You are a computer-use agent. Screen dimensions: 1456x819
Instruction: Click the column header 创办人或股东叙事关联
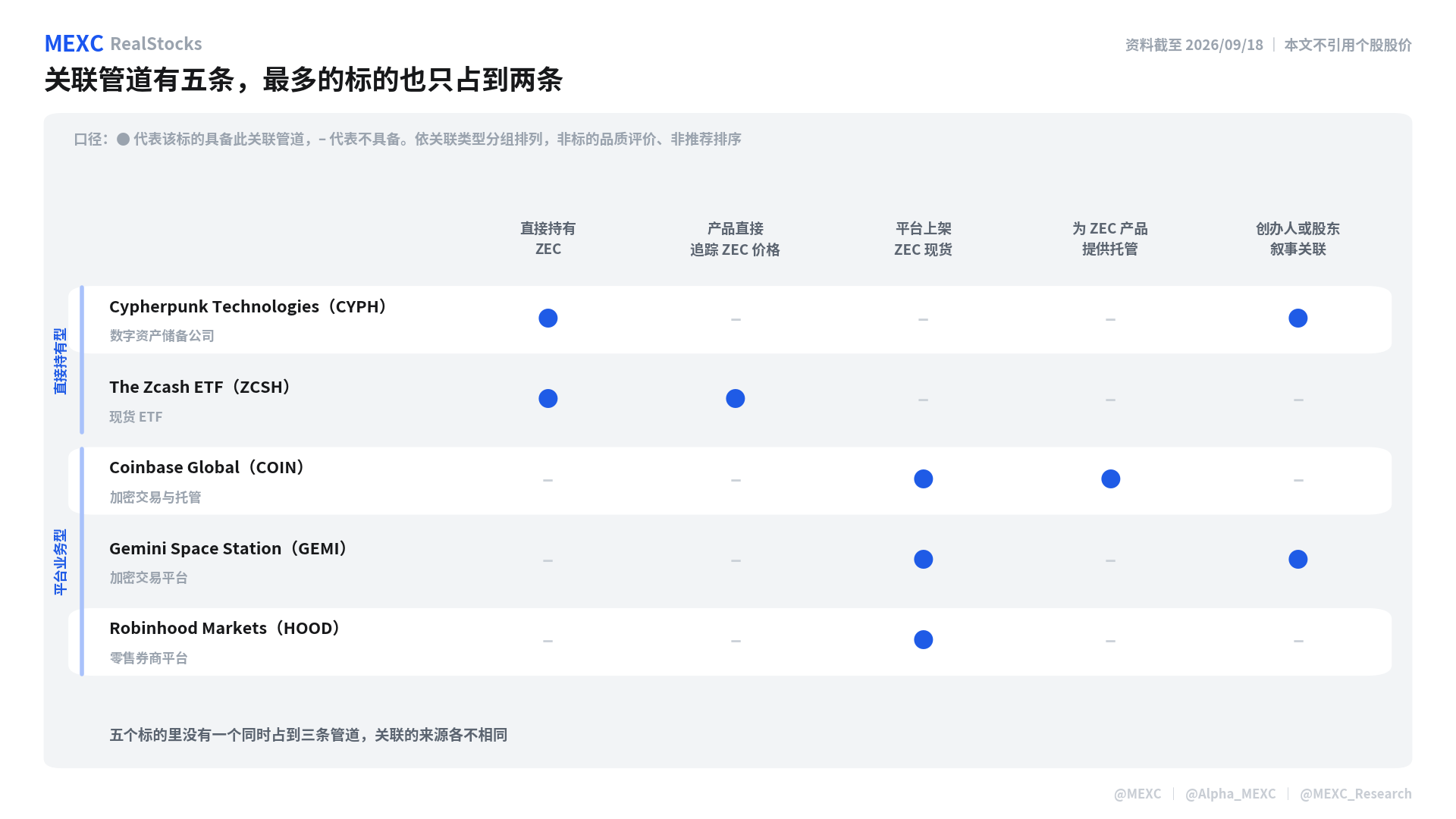pos(1298,239)
